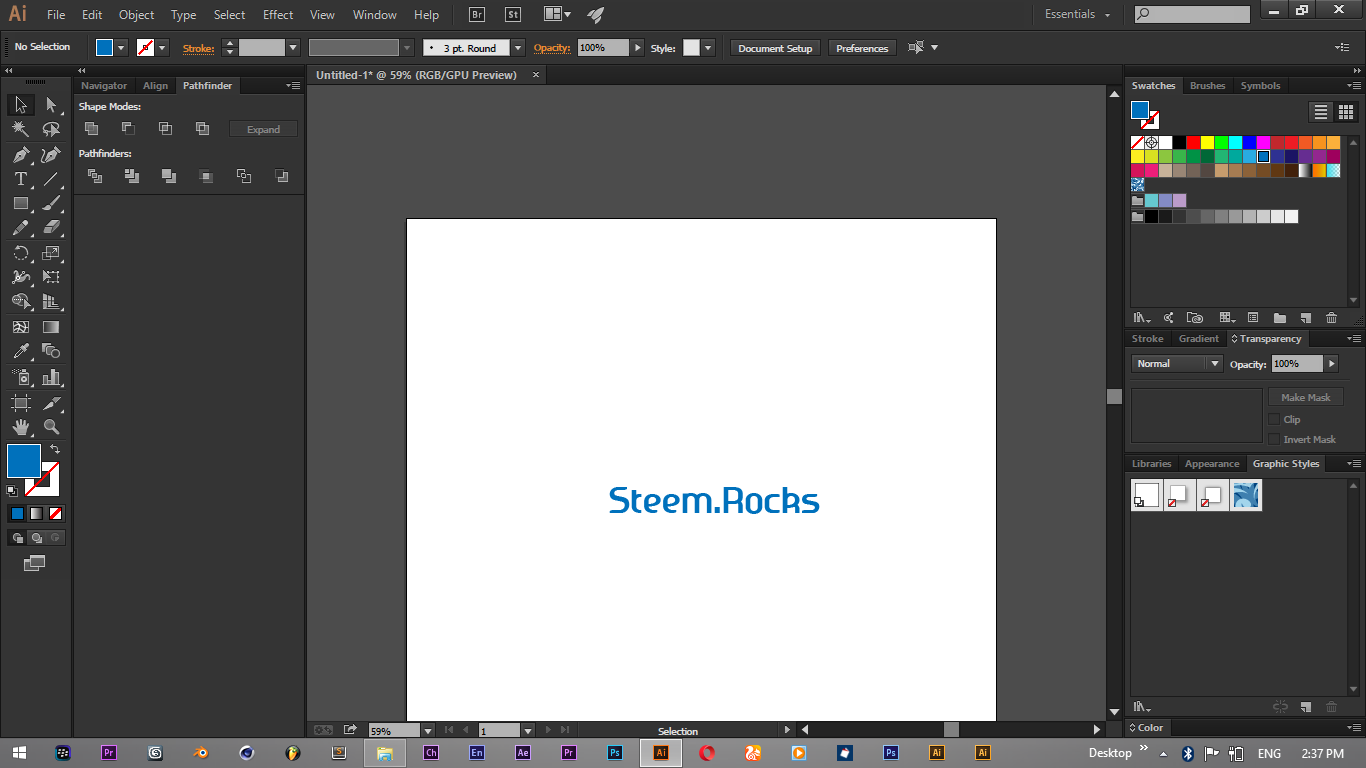This screenshot has width=1366, height=768.
Task: Click the Swap Fill and Stroke arrow
Action: (x=55, y=449)
